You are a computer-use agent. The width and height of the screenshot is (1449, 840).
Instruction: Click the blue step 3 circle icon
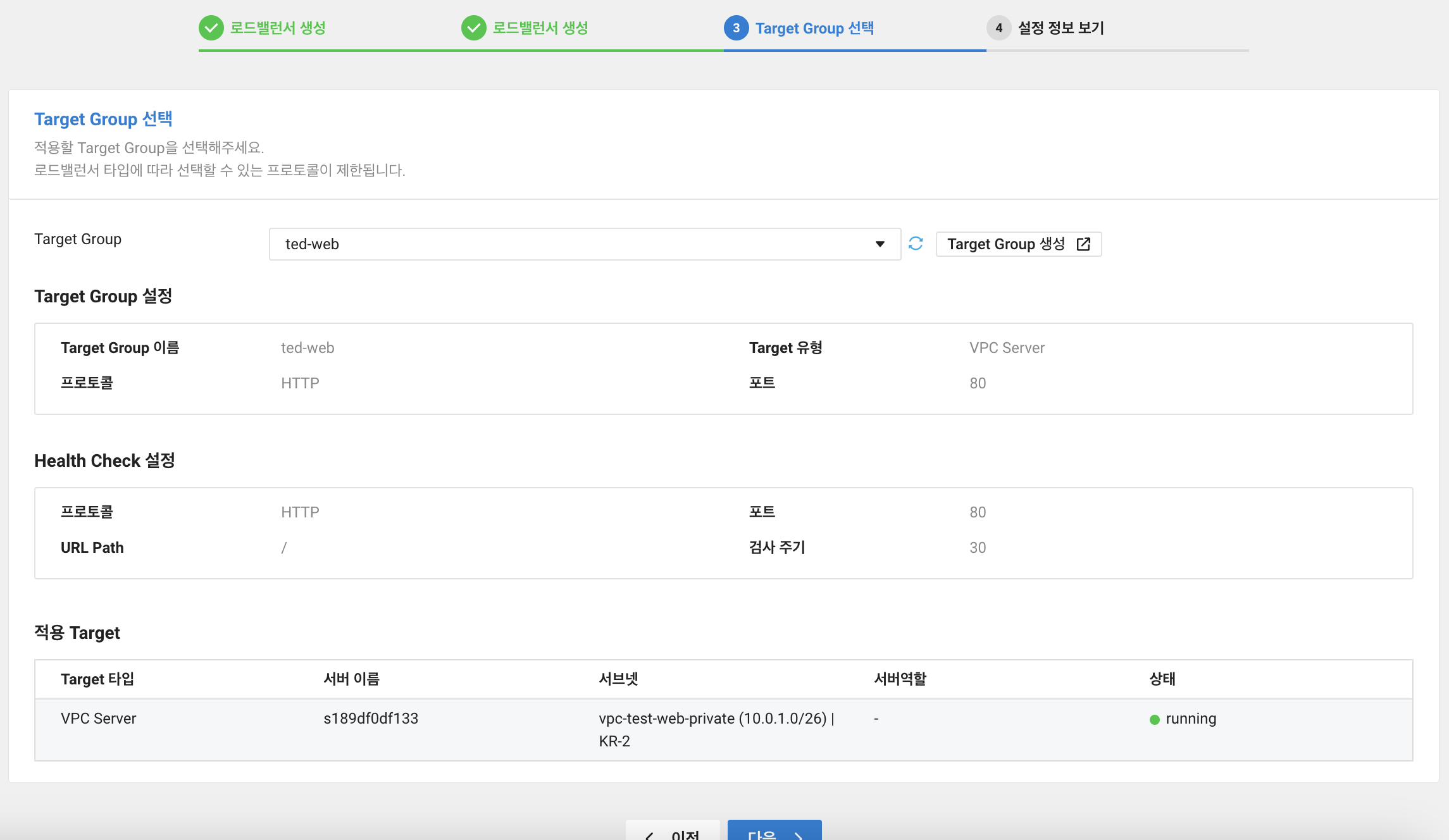pyautogui.click(x=736, y=28)
